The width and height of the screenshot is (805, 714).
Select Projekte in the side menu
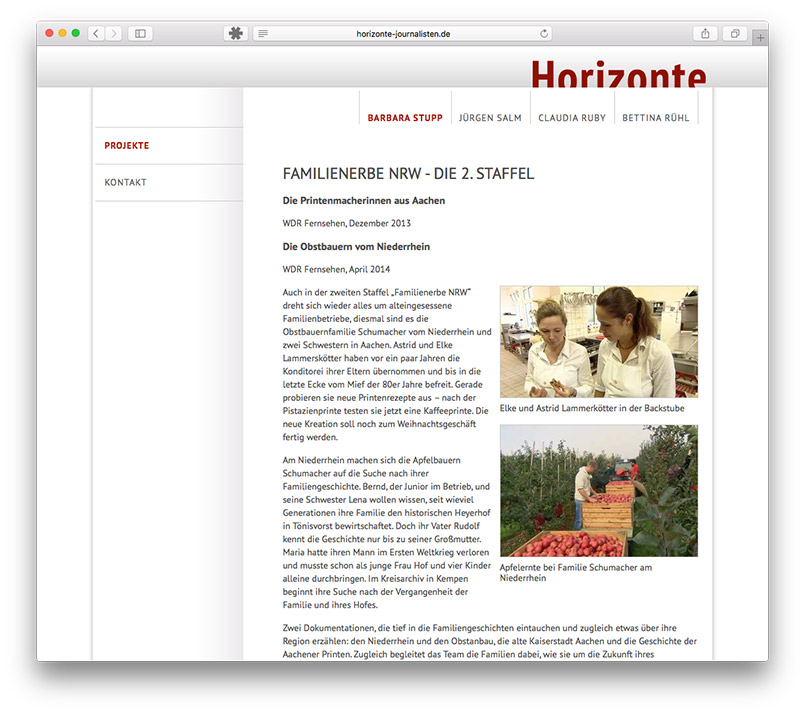(127, 145)
